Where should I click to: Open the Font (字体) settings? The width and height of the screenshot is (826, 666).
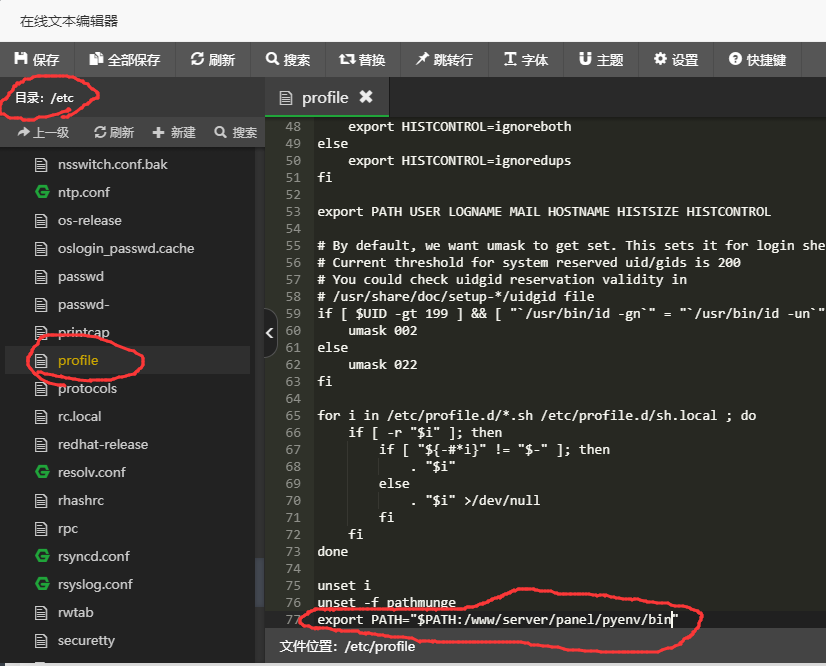pyautogui.click(x=526, y=60)
